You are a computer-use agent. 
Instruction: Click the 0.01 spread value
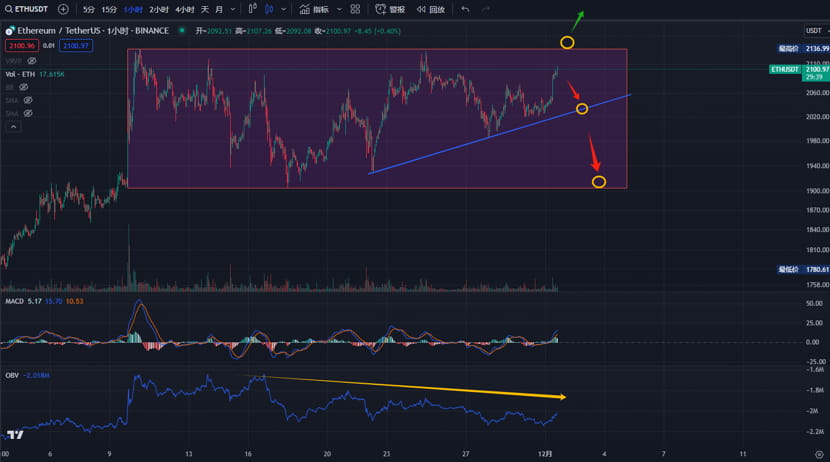pyautogui.click(x=49, y=46)
